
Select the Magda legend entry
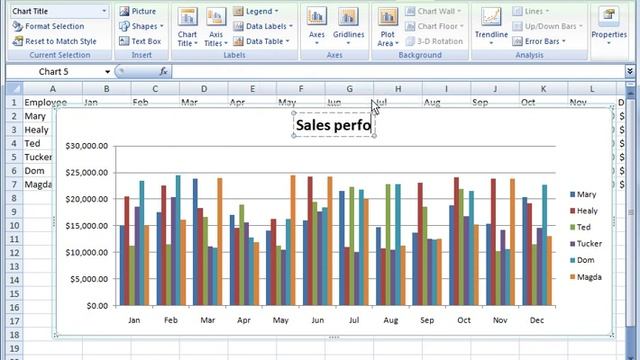click(586, 277)
